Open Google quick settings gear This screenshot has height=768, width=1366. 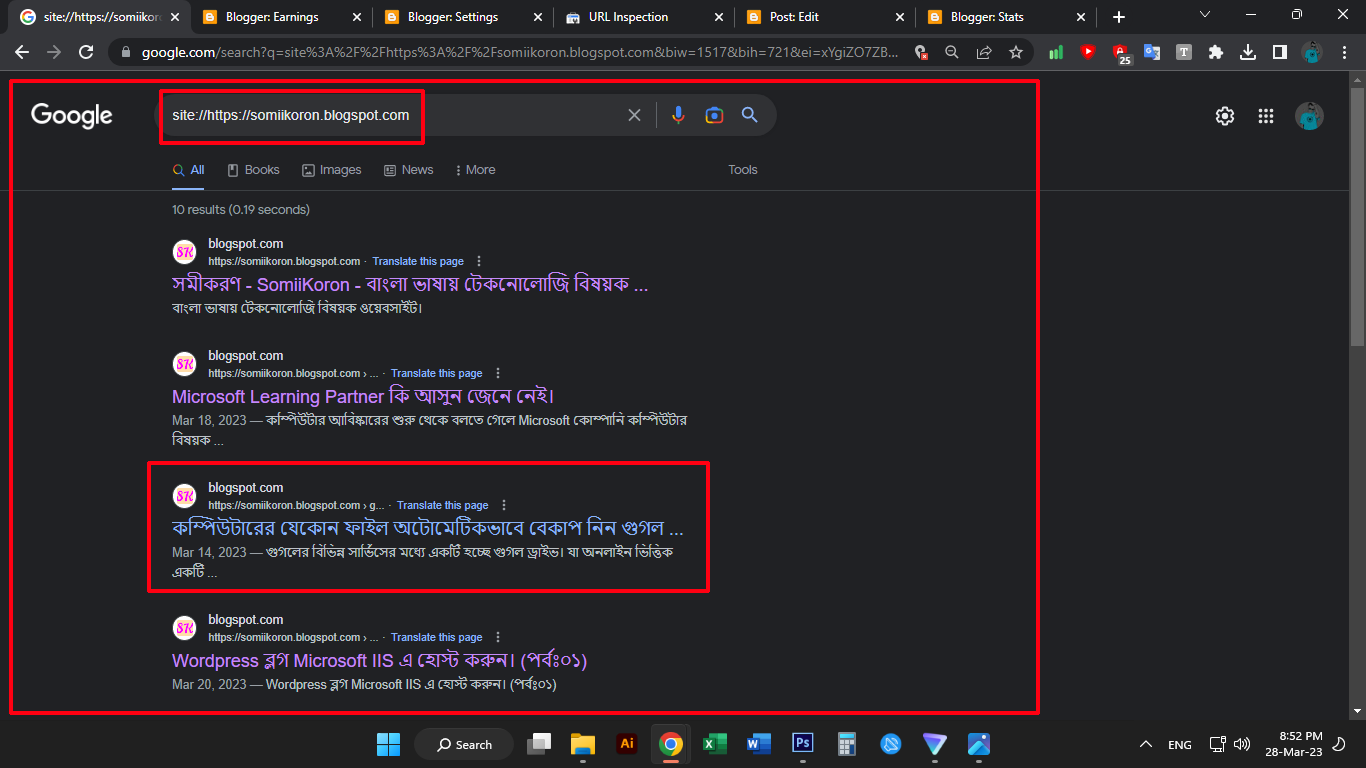(x=1225, y=116)
